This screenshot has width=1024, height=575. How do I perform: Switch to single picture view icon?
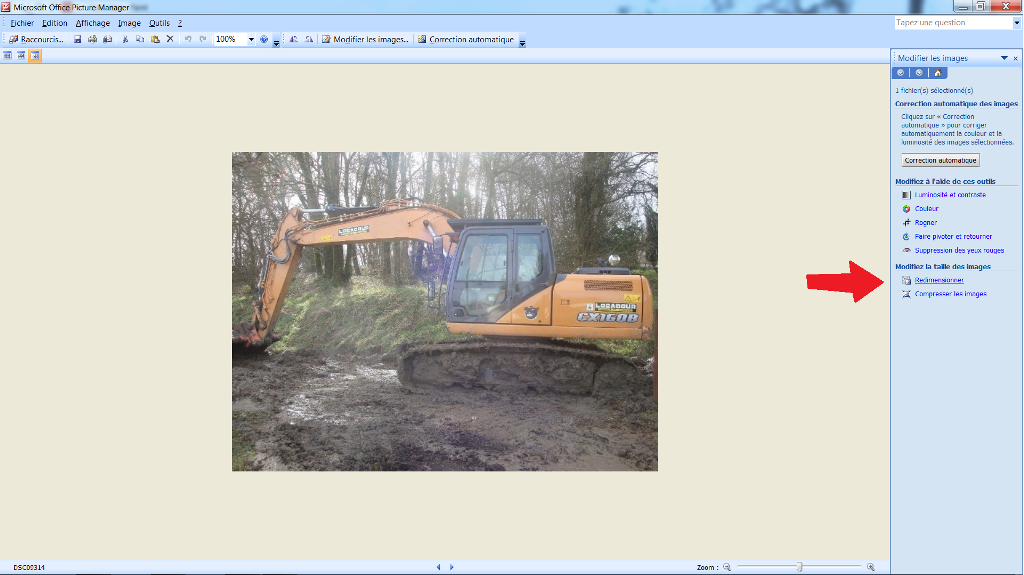pyautogui.click(x=35, y=56)
